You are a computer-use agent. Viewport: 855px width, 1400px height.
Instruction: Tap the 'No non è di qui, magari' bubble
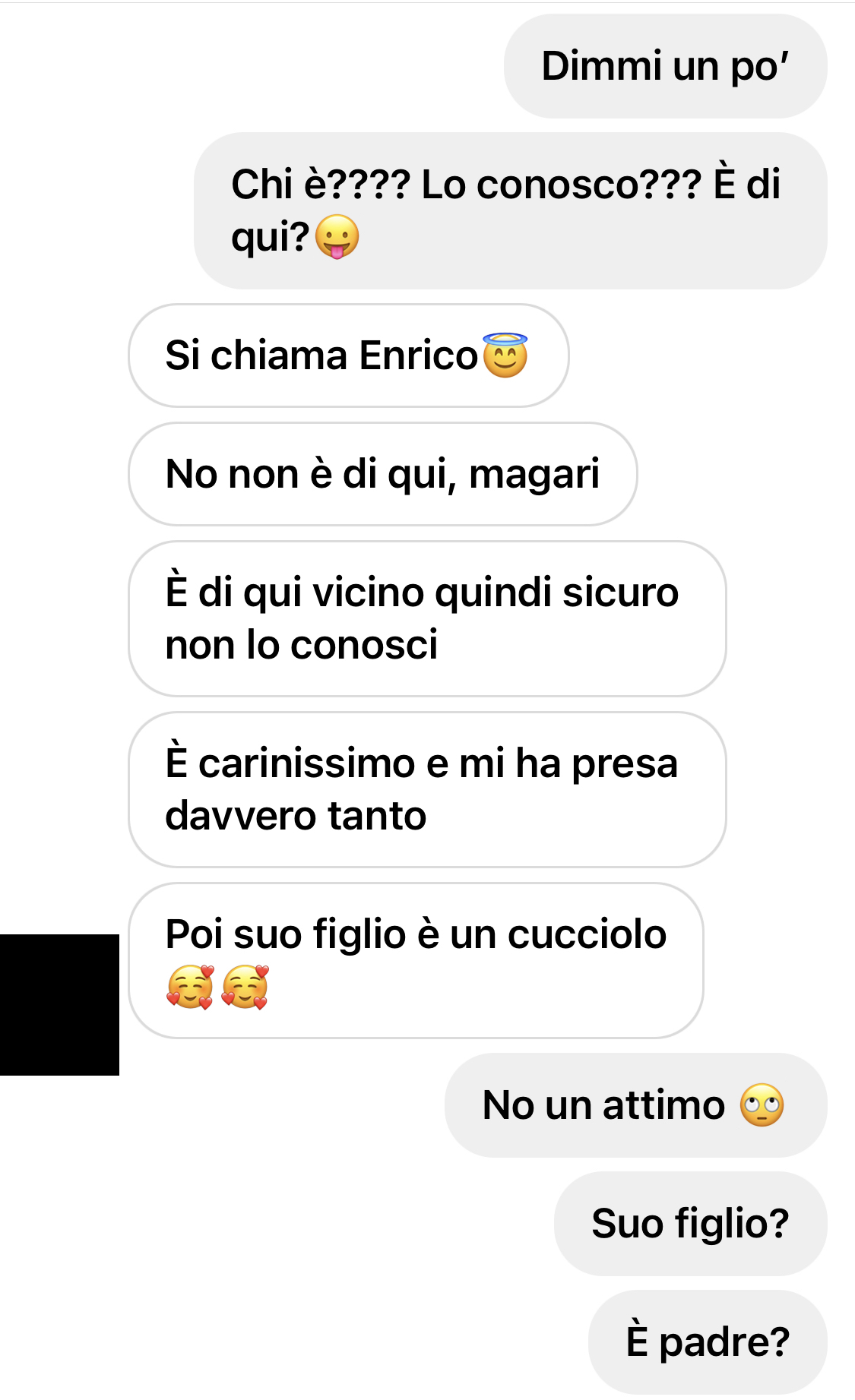tap(382, 474)
